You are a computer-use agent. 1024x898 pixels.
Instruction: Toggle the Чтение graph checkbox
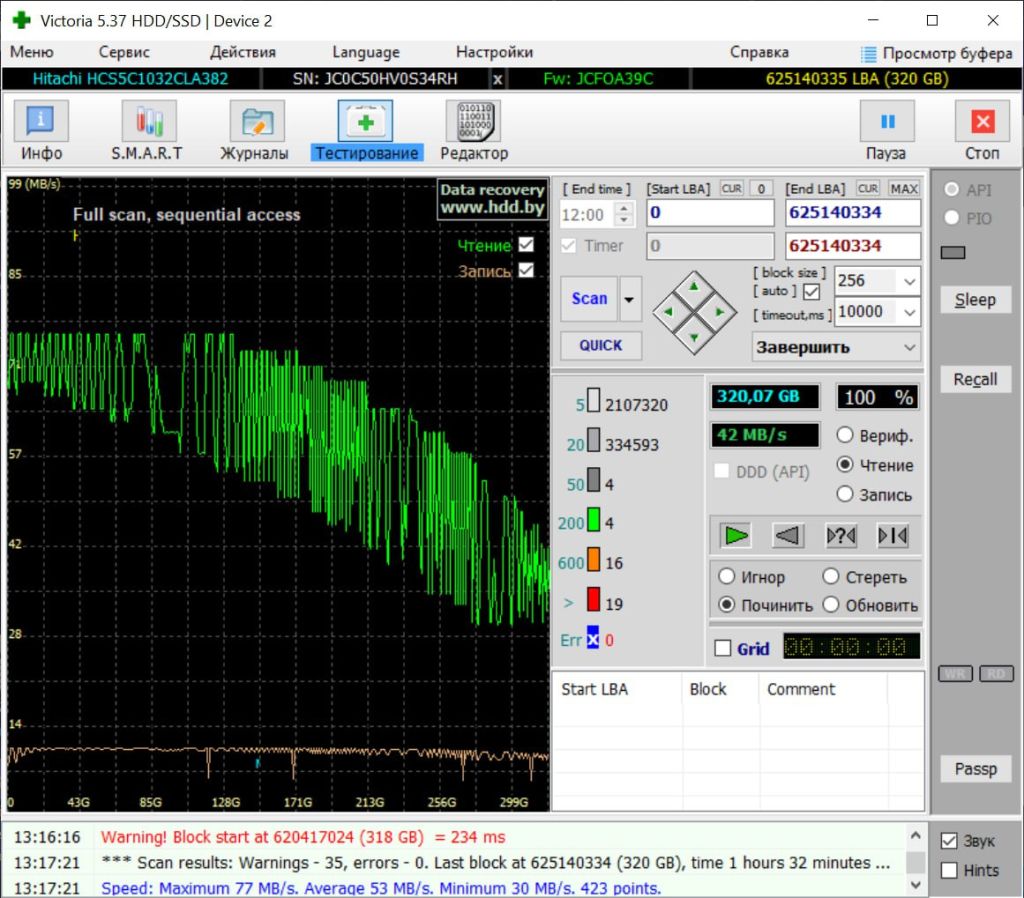526,244
